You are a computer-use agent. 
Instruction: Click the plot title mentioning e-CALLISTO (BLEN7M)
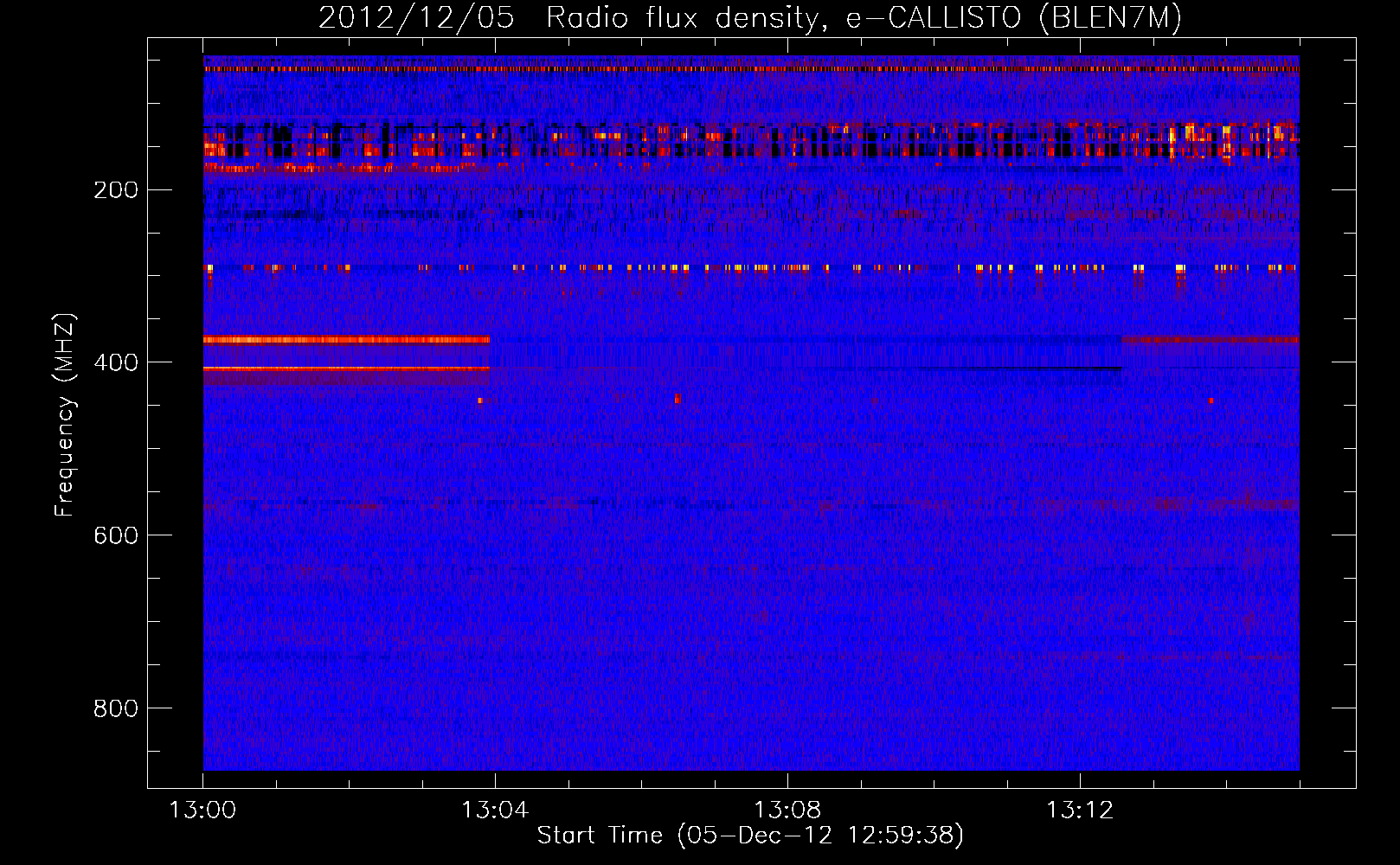750,17
